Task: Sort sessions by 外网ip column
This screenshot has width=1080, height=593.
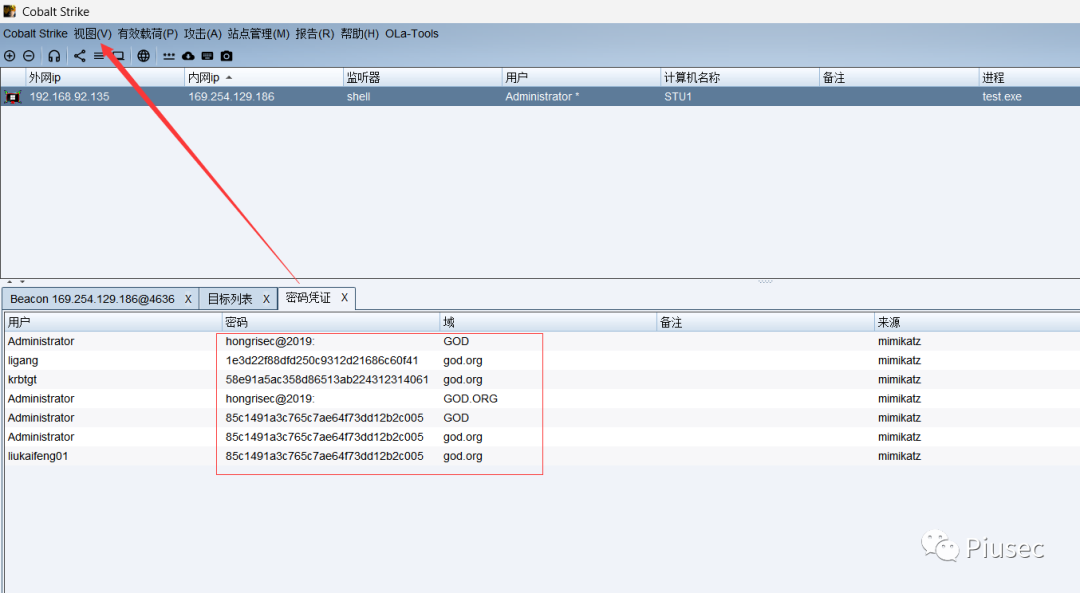Action: pos(105,78)
